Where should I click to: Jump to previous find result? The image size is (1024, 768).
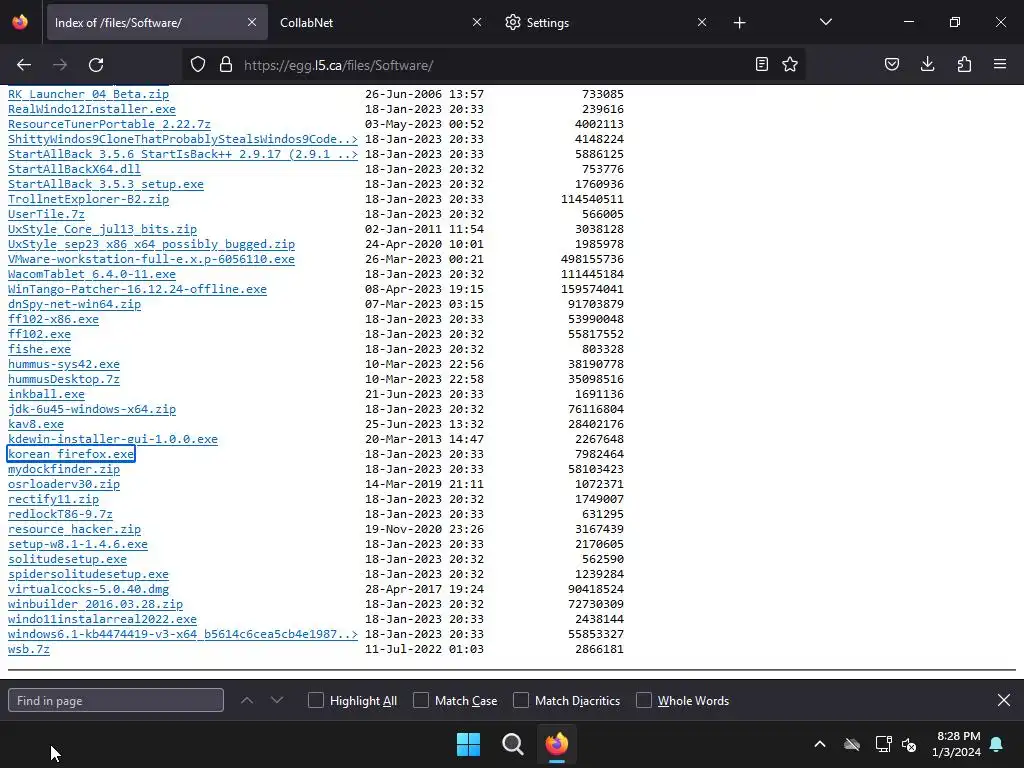click(247, 700)
